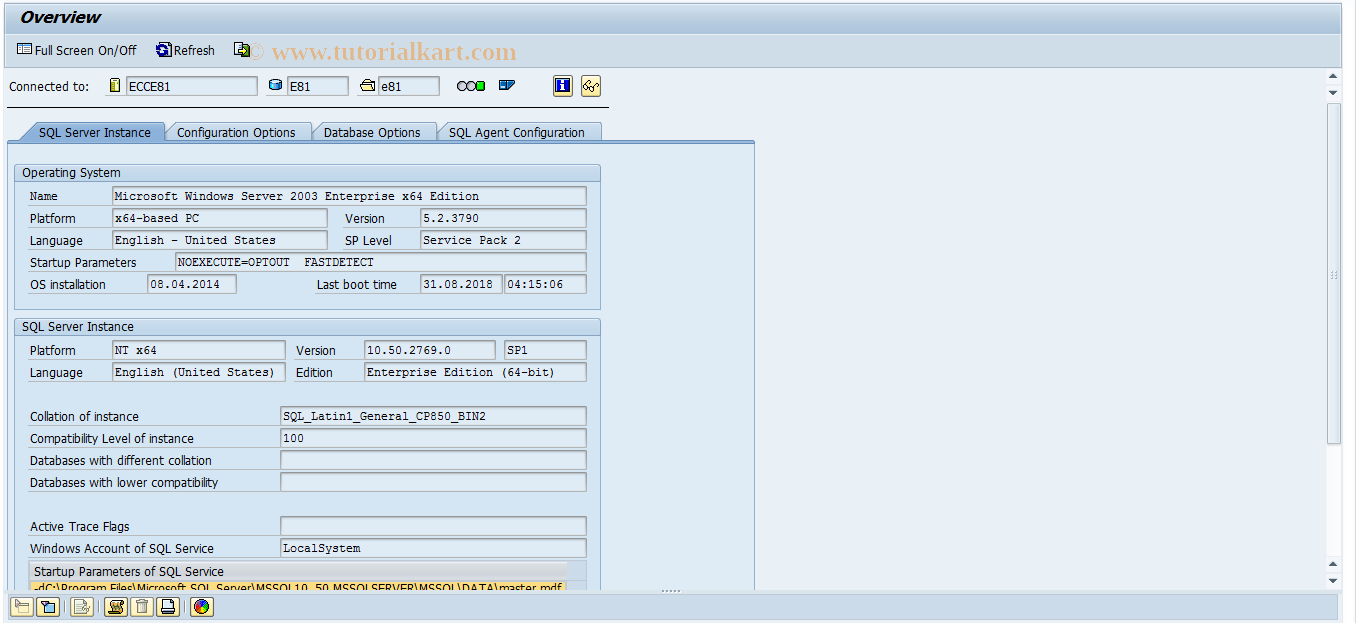
Task: Click the SQL version 10.50.2769.0 field
Action: [x=430, y=350]
